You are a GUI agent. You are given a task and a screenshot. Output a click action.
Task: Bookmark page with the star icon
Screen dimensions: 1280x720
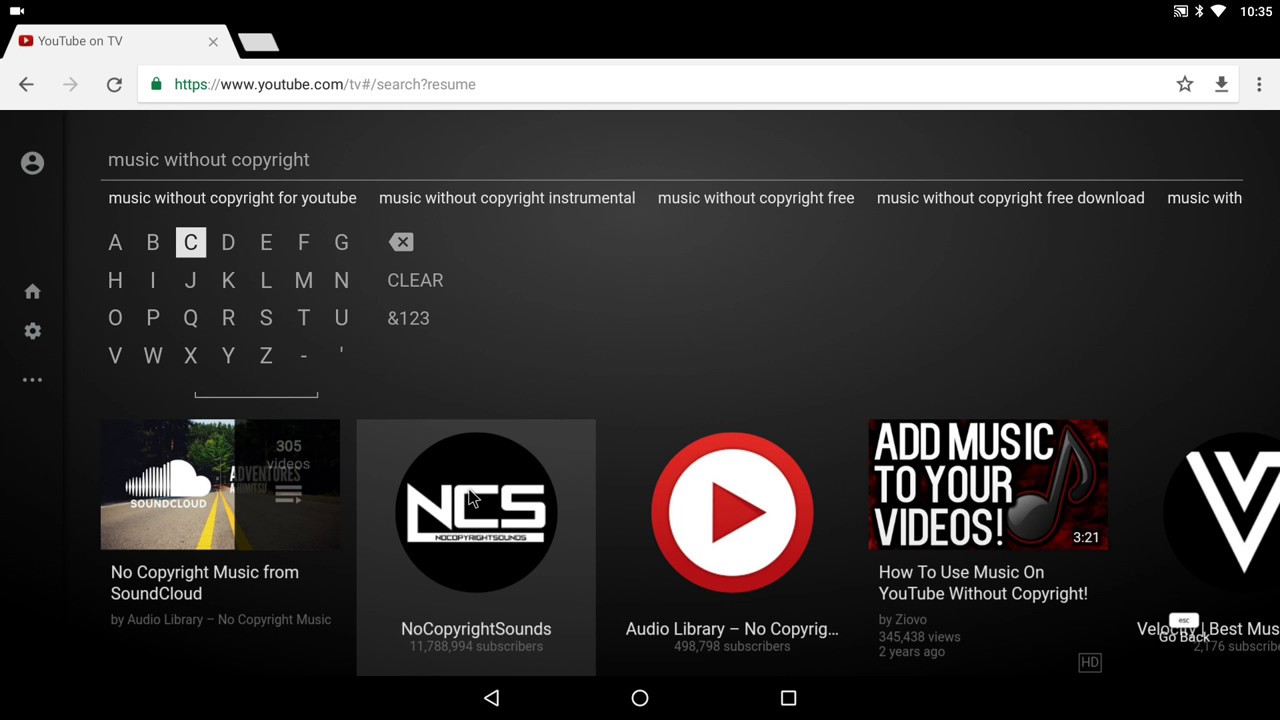[1185, 85]
